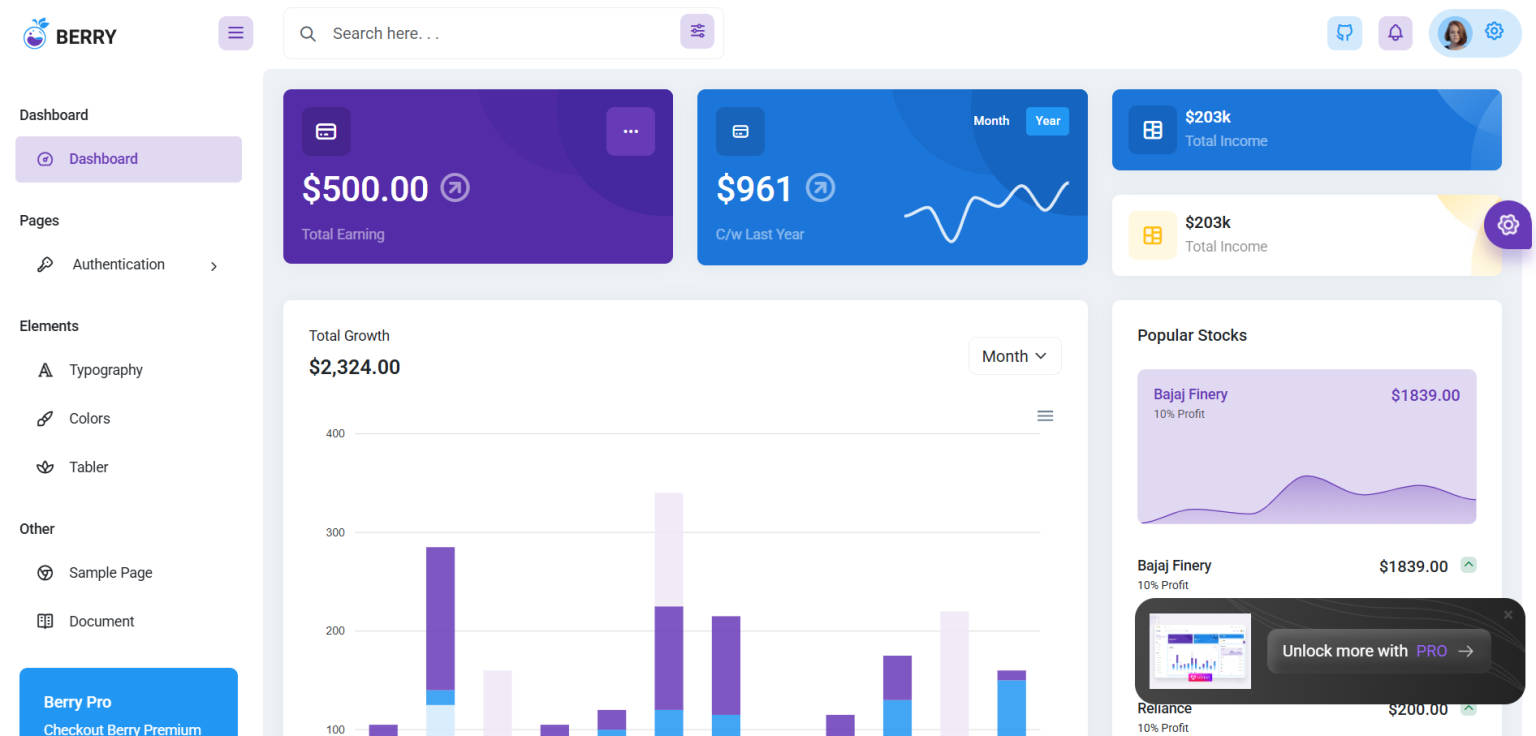Open the profile avatar menu
The image size is (1536, 736).
(1454, 32)
